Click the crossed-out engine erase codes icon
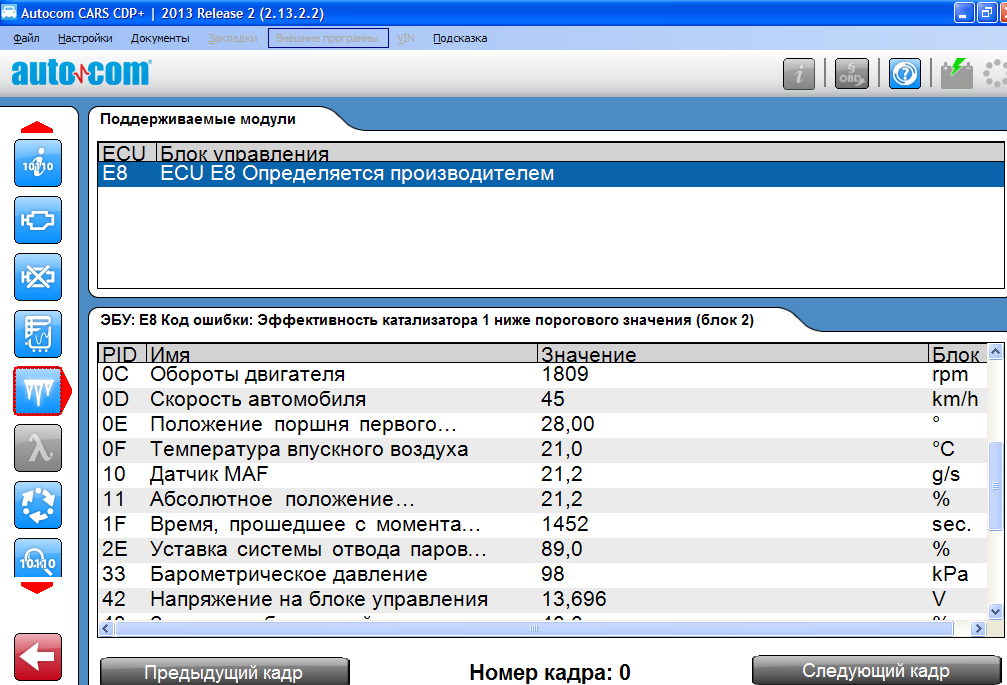Viewport: 1007px width, 685px height. (38, 277)
